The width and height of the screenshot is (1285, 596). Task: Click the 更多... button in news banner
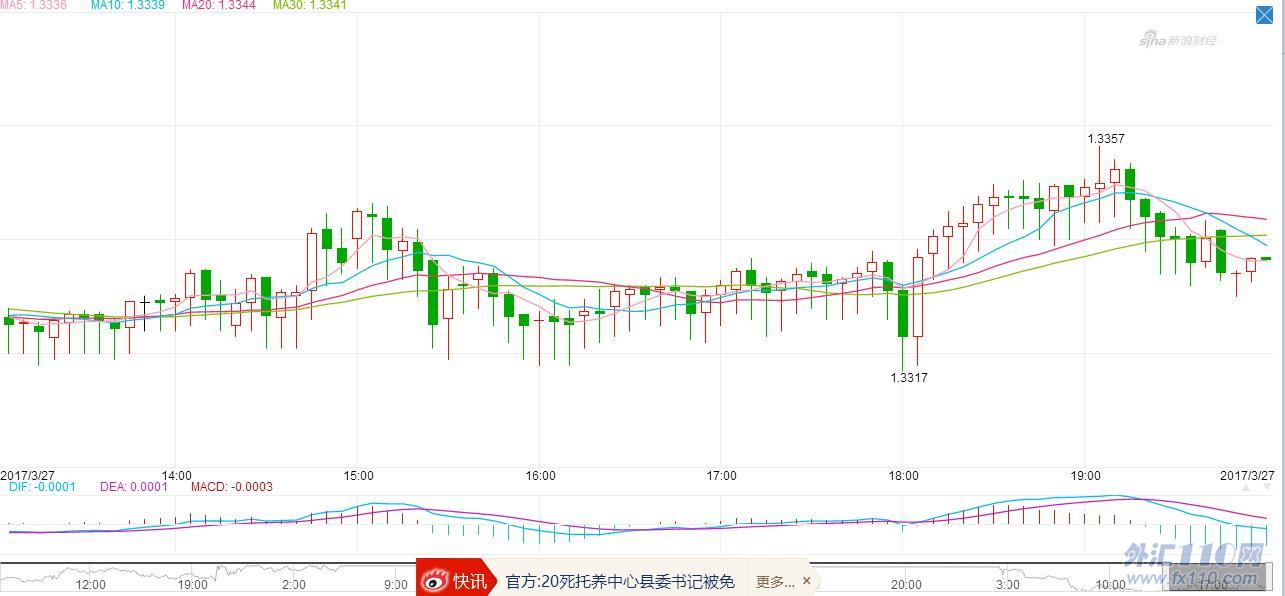775,581
